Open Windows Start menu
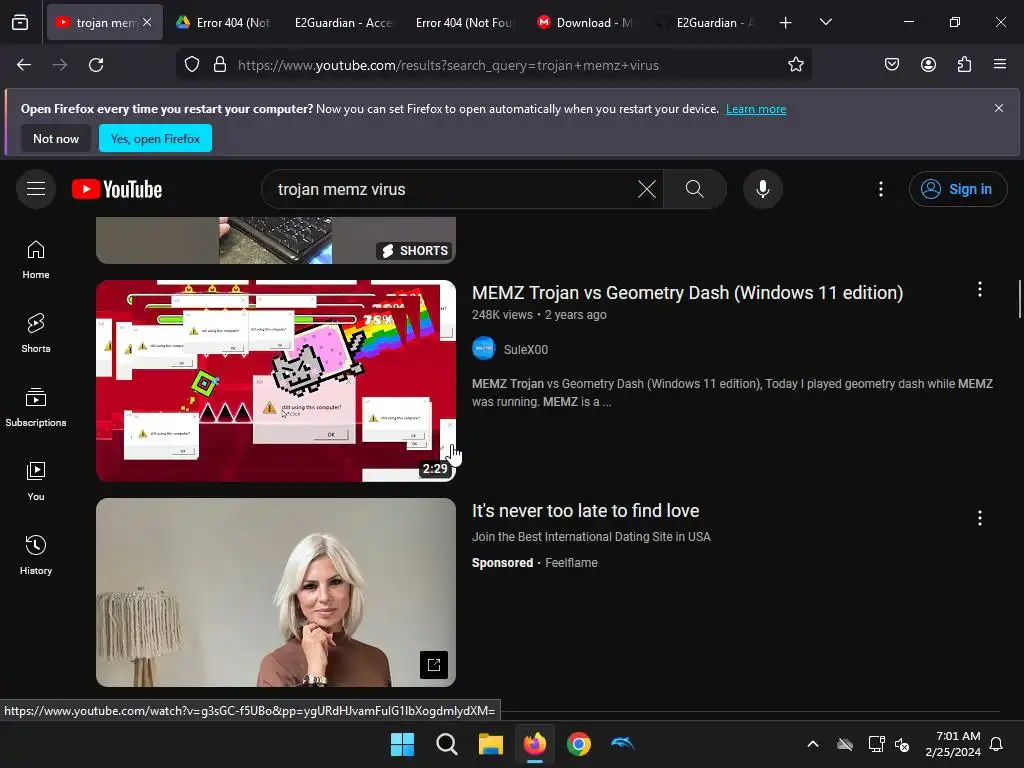 (x=402, y=744)
